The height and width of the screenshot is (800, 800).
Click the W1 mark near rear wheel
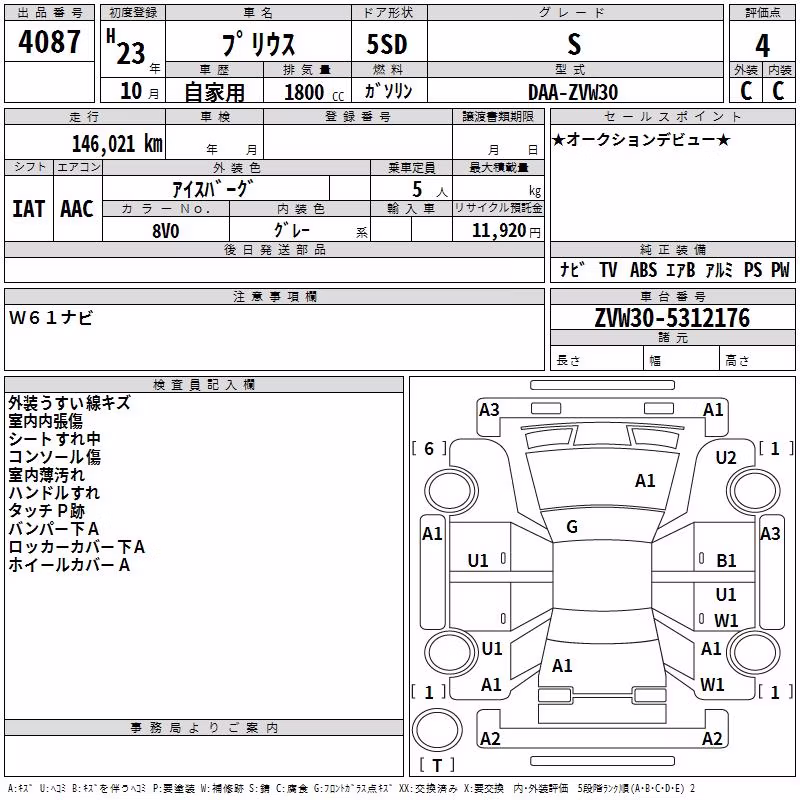pos(712,684)
